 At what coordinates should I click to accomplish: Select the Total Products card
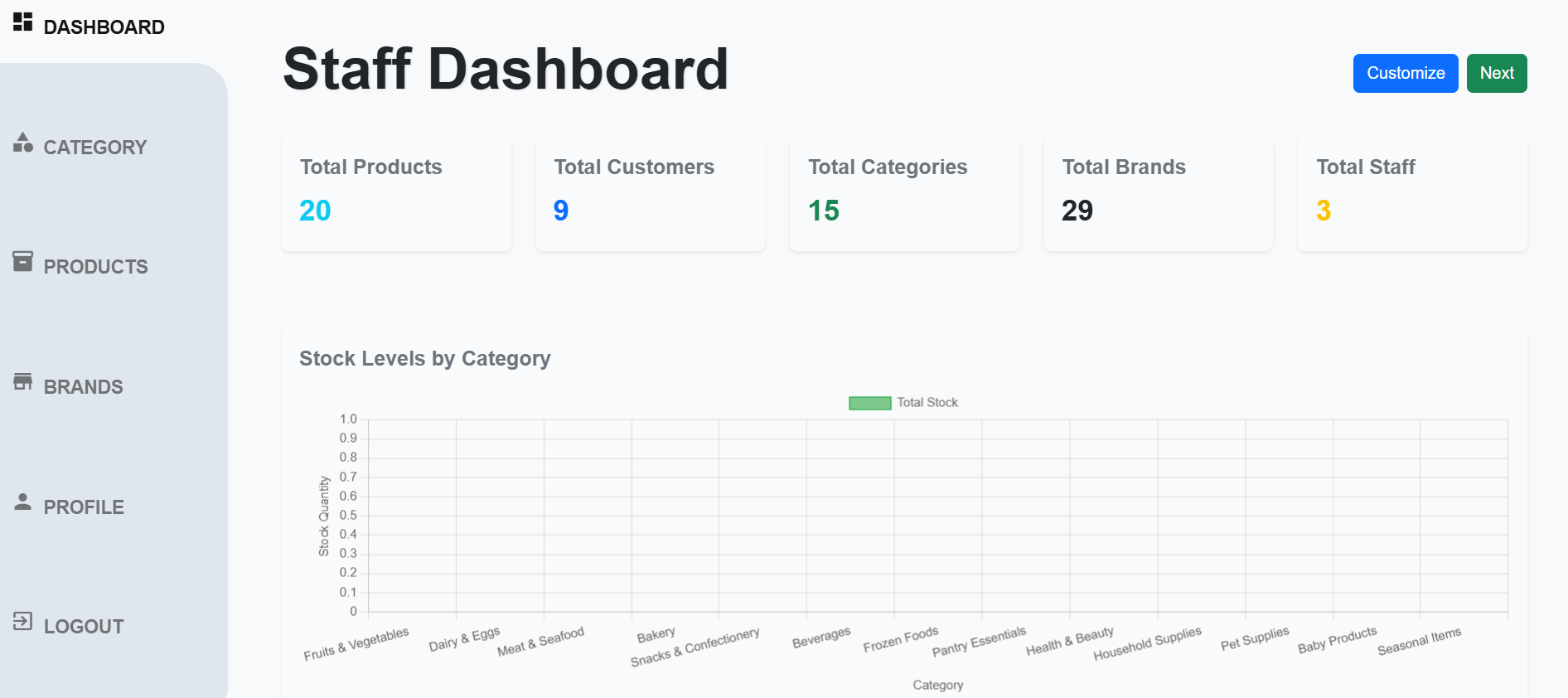396,194
